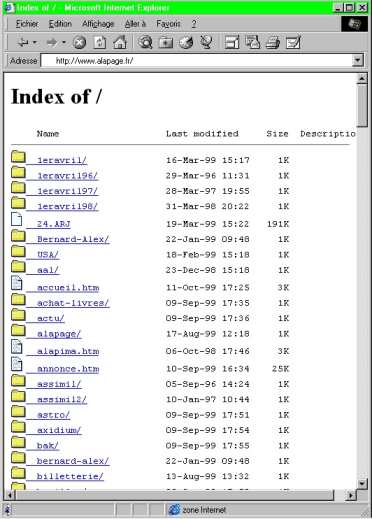Image resolution: width=372 pixels, height=519 pixels.
Task: Refresh the page using the Refresh icon
Action: pyautogui.click(x=100, y=43)
